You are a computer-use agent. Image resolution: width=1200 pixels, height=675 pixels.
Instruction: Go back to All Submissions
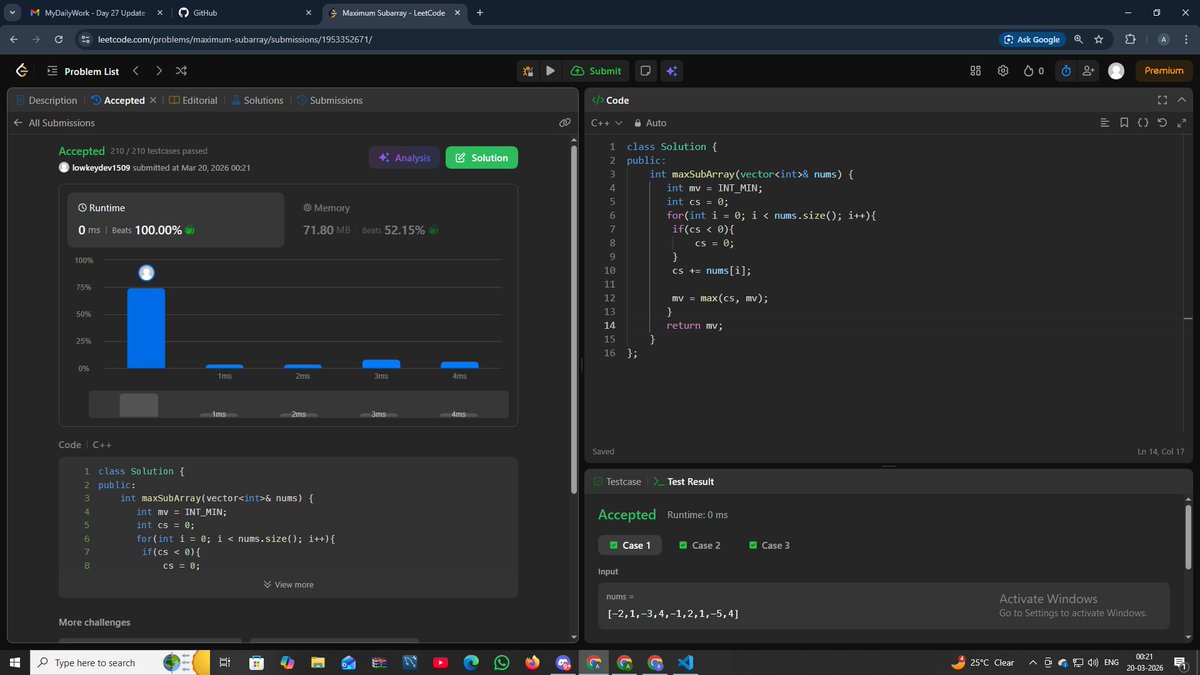click(x=54, y=122)
